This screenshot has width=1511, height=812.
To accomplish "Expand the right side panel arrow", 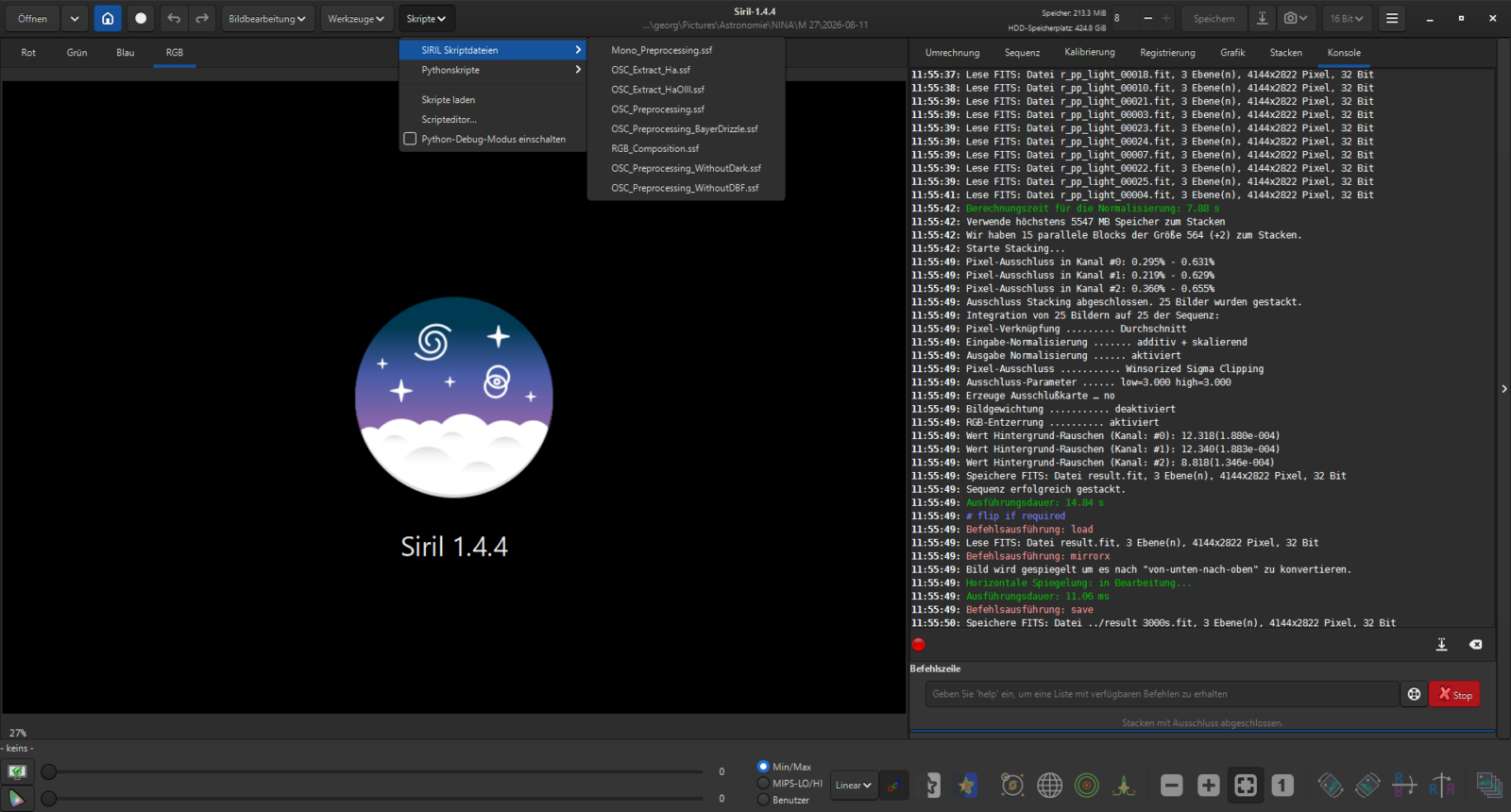I will pyautogui.click(x=1504, y=389).
